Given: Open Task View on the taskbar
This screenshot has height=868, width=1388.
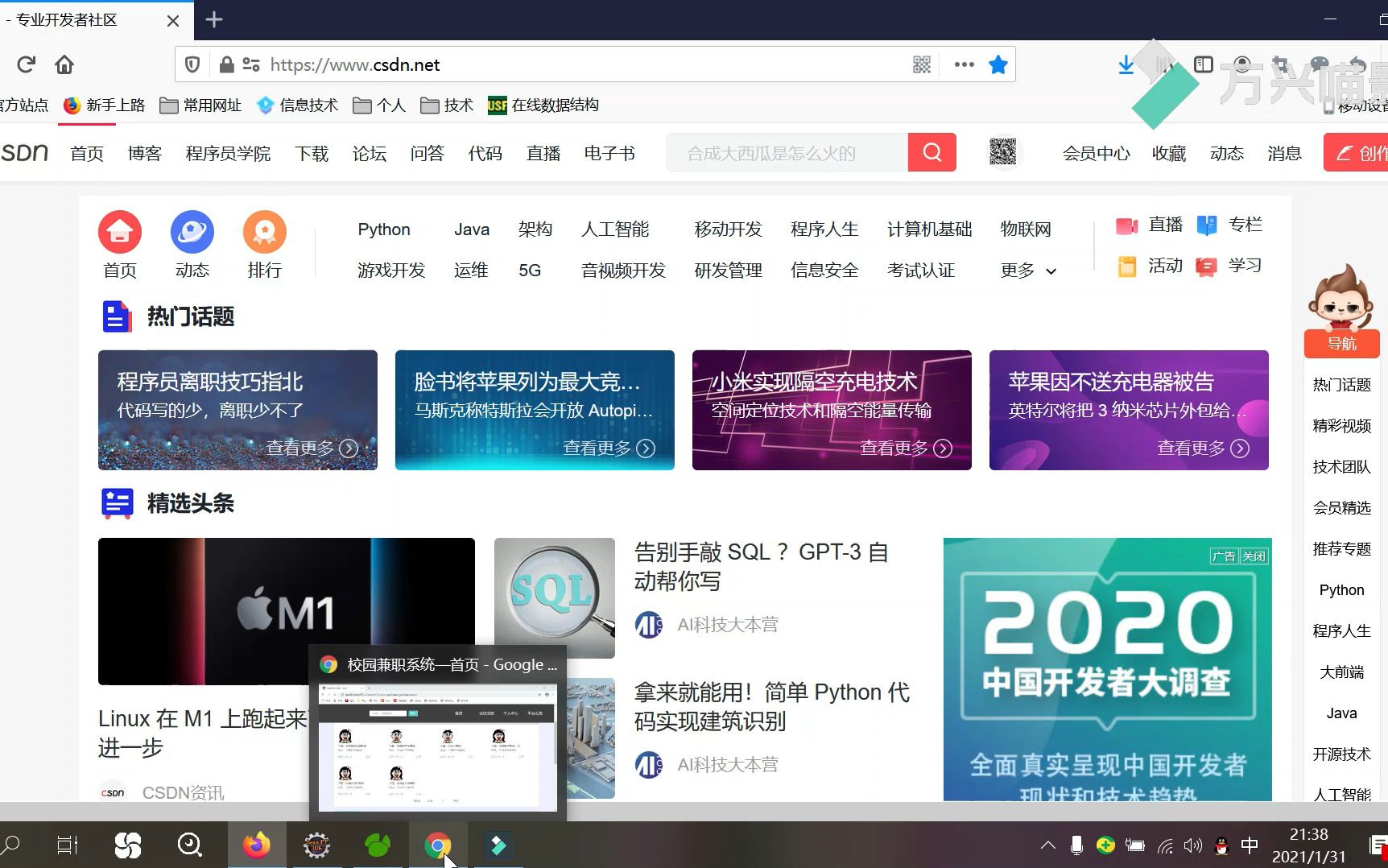Looking at the screenshot, I should click(68, 845).
